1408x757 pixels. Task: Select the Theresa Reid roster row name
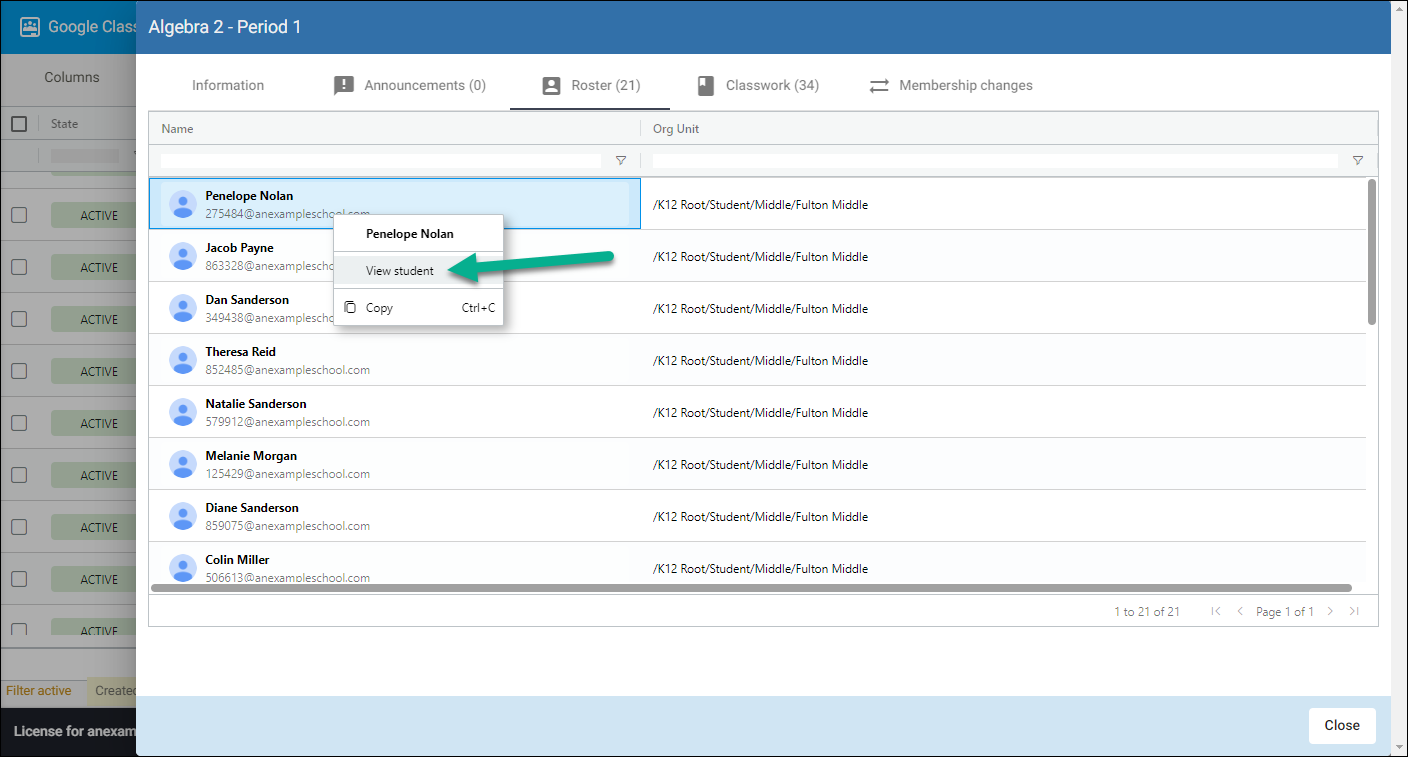[241, 352]
